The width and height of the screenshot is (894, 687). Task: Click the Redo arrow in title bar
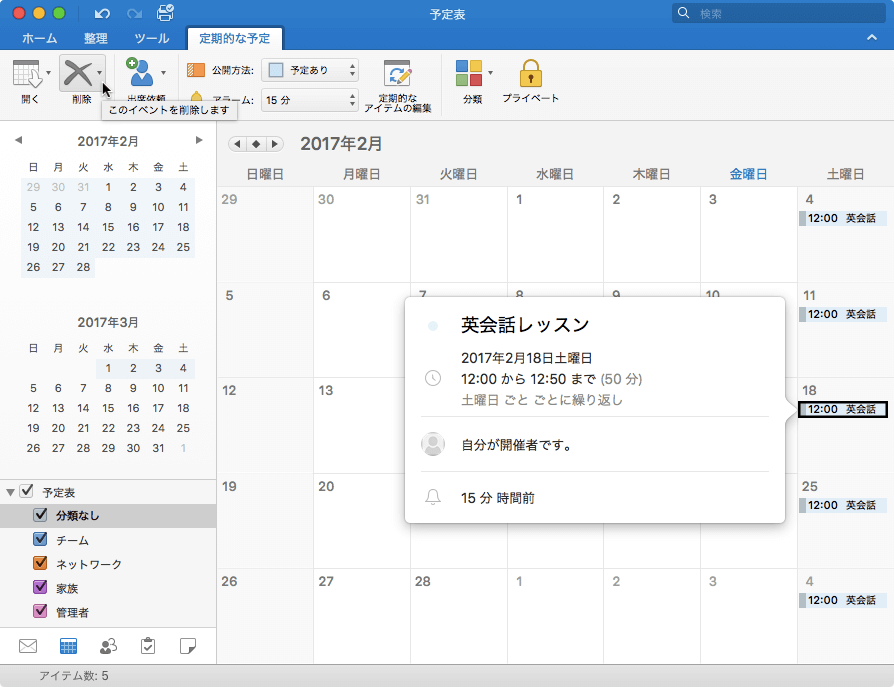point(135,13)
